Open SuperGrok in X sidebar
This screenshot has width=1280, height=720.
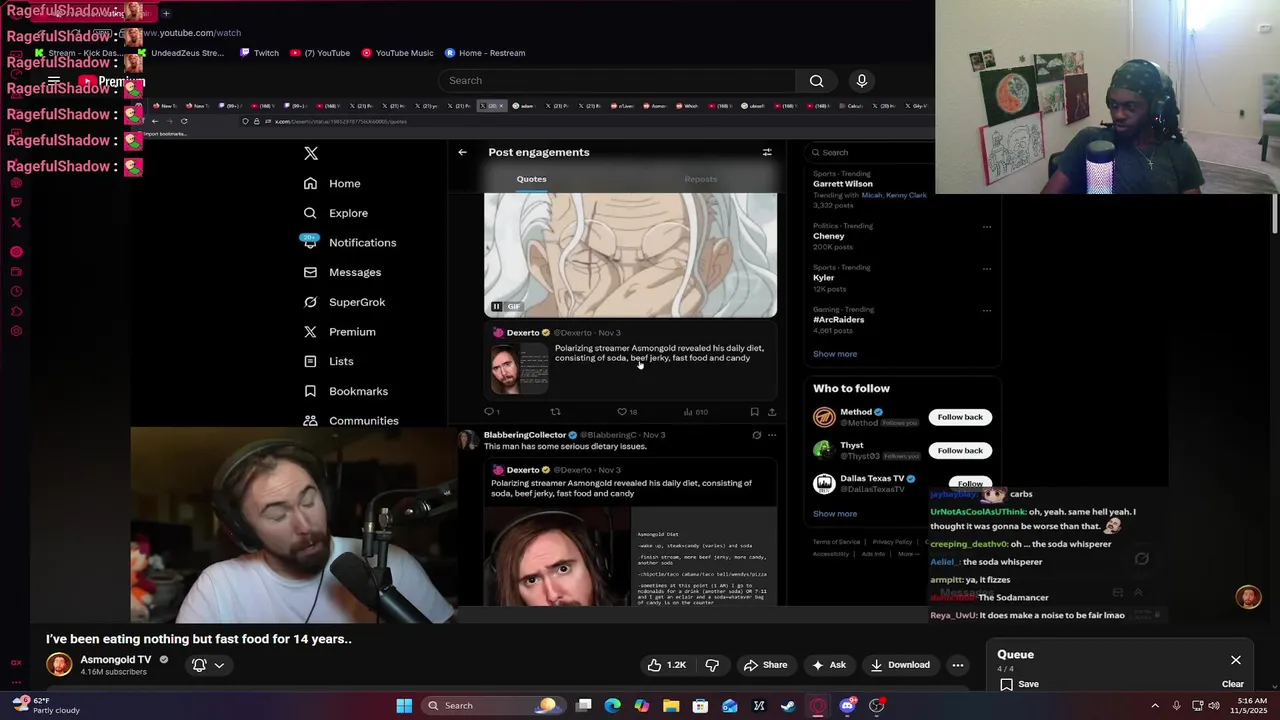tap(344, 302)
